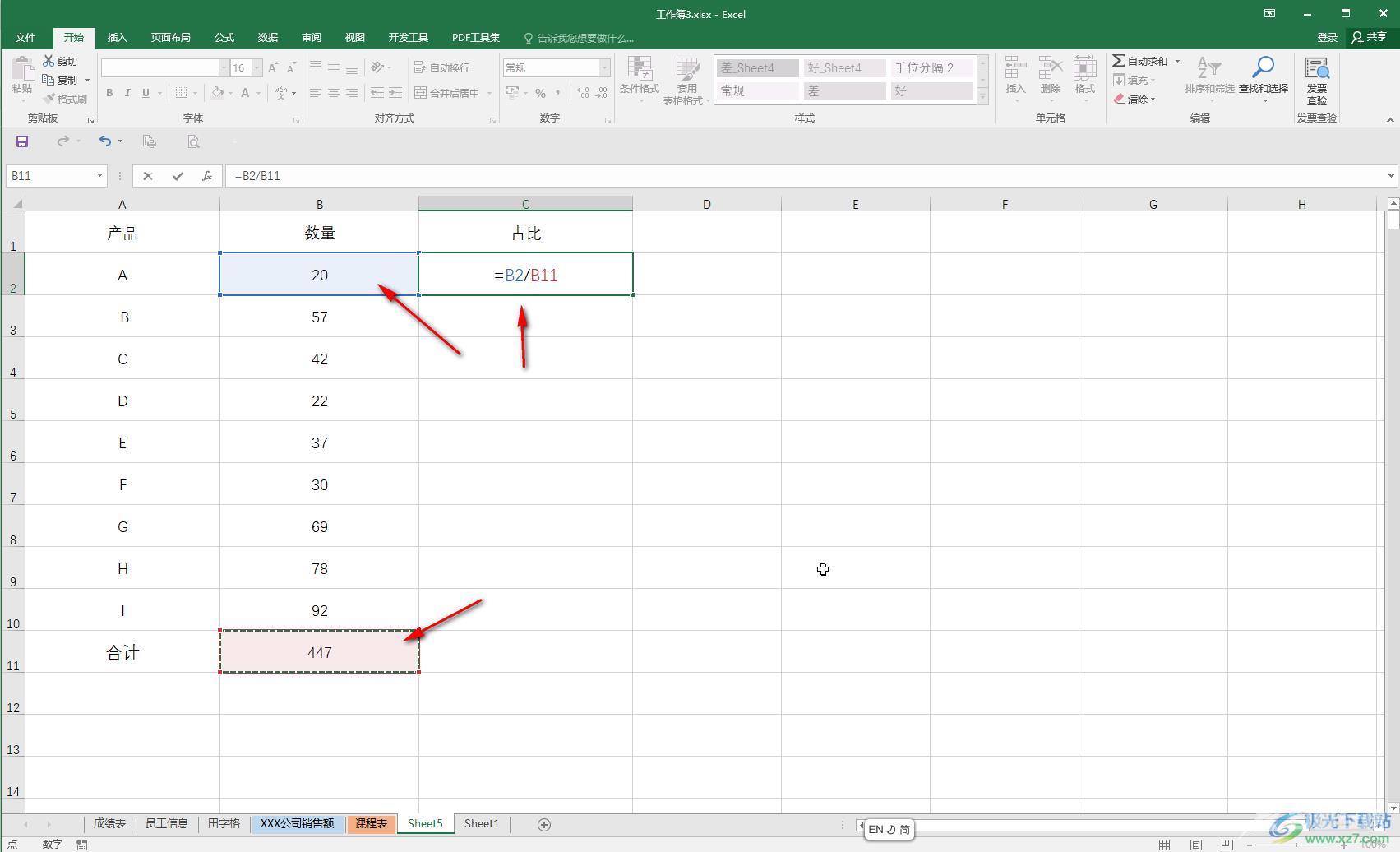This screenshot has height=852, width=1400.
Task: Open the font name dropdown
Action: (224, 67)
